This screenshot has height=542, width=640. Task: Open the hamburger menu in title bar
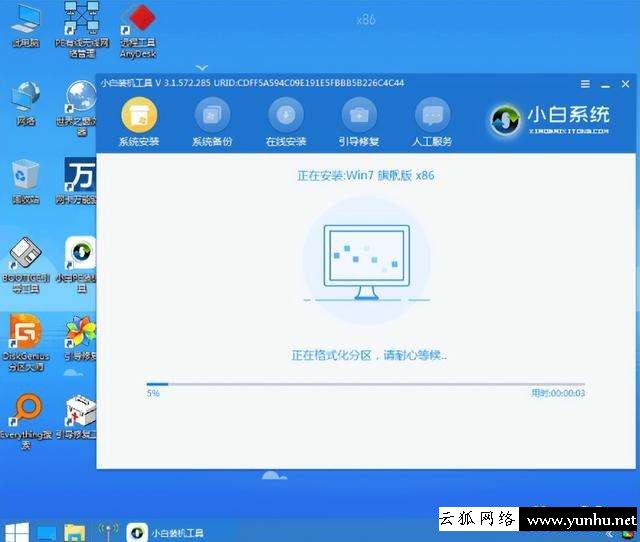click(585, 84)
